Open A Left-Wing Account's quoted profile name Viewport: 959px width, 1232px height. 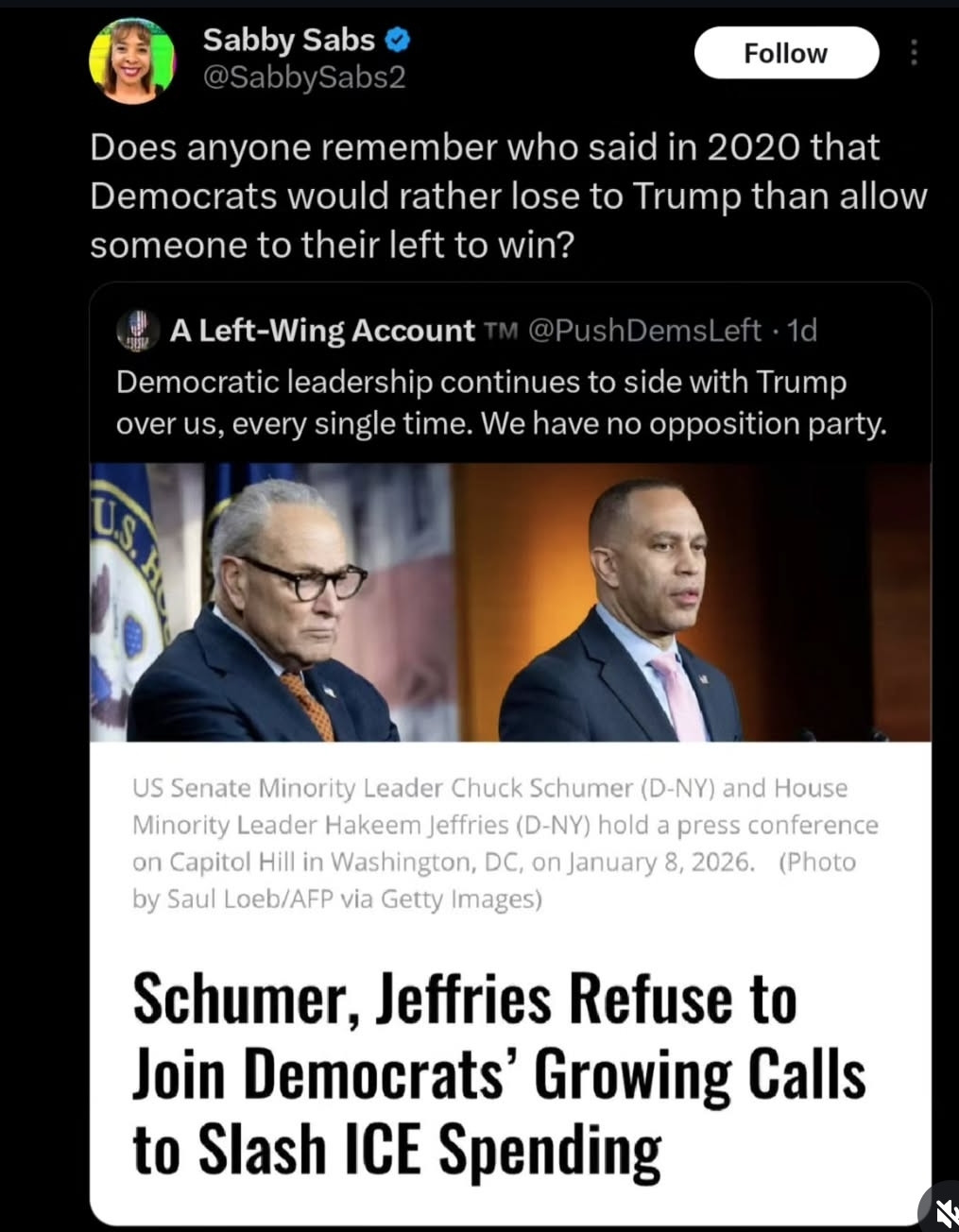322,330
